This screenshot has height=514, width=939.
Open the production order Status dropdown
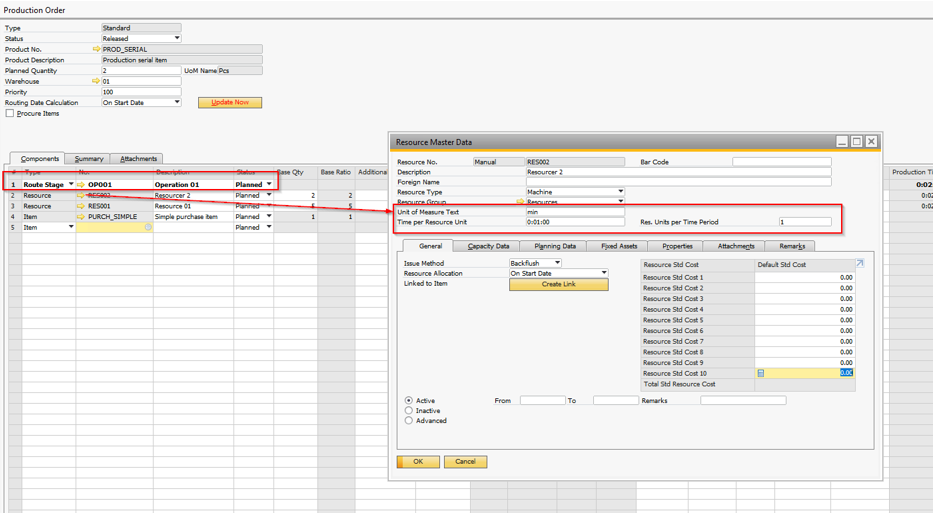[x=177, y=38]
